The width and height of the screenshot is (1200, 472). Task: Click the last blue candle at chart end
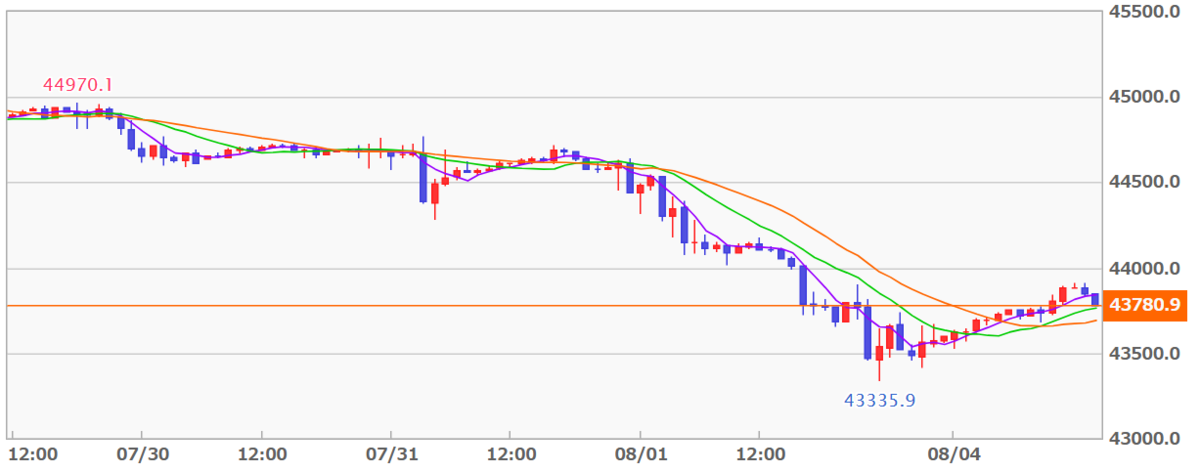pyautogui.click(x=1095, y=298)
